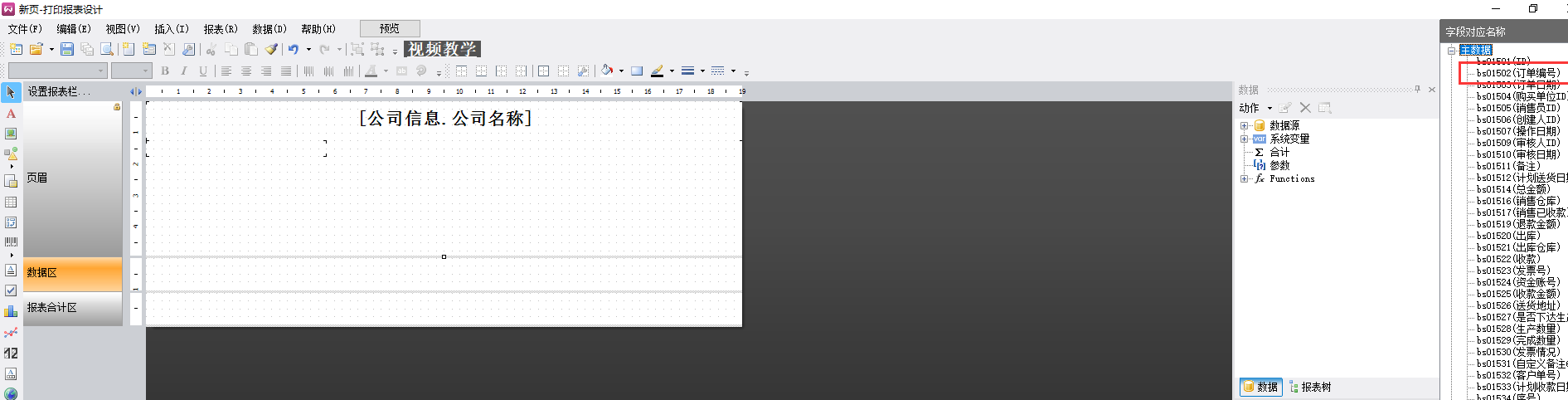Select the text label tool in left toolbox

point(11,114)
